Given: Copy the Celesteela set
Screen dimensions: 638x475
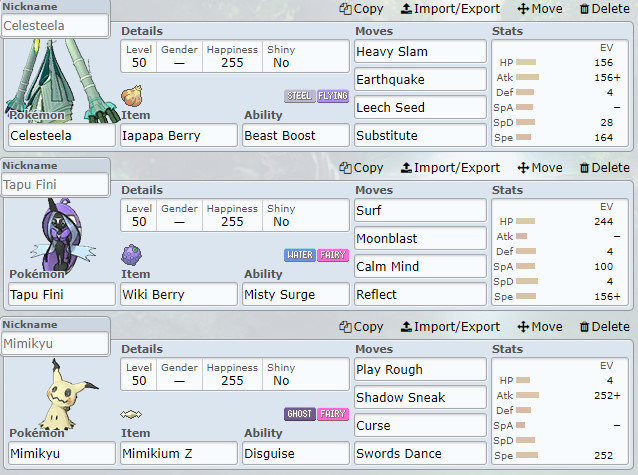Looking at the screenshot, I should click(x=361, y=9).
